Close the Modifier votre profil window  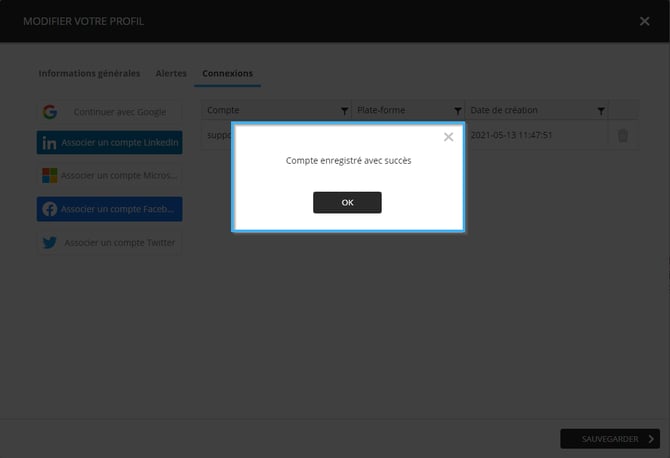coord(644,21)
